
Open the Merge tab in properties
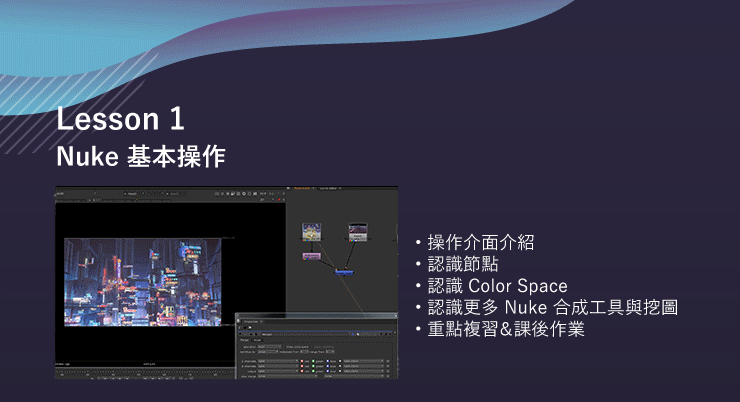coord(244,340)
